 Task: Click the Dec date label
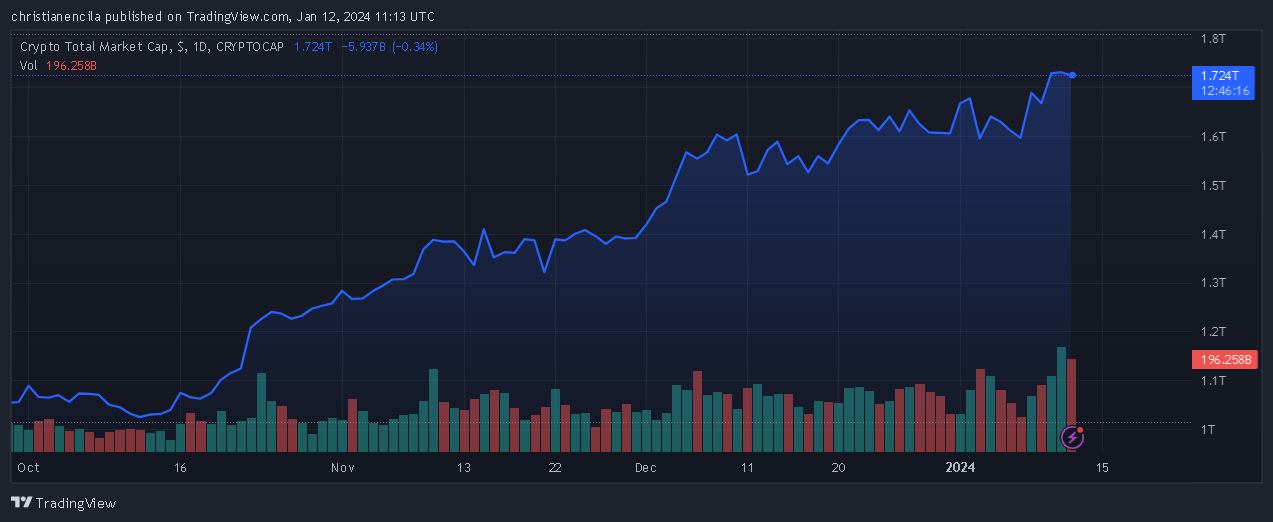click(645, 467)
